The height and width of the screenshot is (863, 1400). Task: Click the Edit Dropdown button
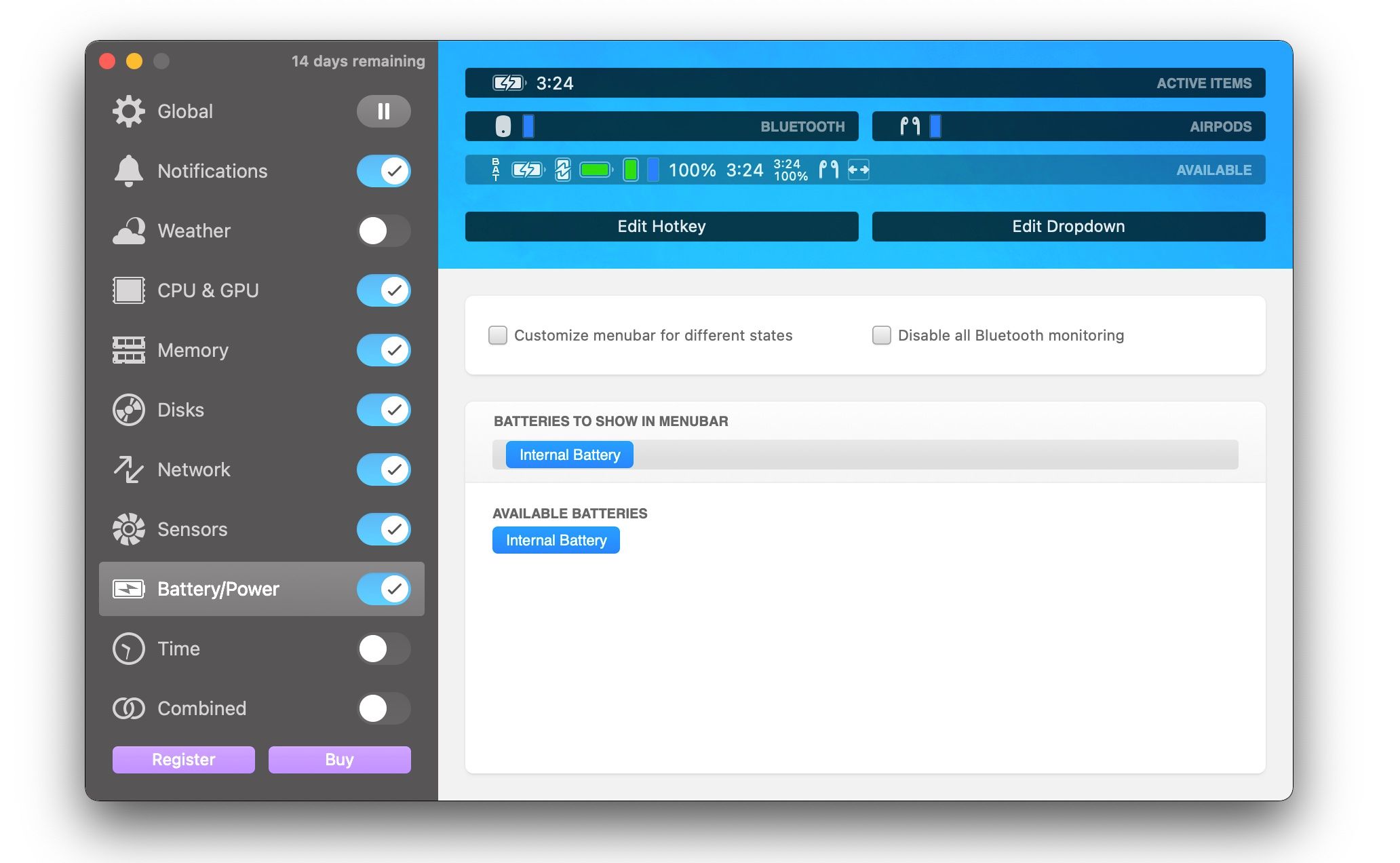tap(1068, 226)
